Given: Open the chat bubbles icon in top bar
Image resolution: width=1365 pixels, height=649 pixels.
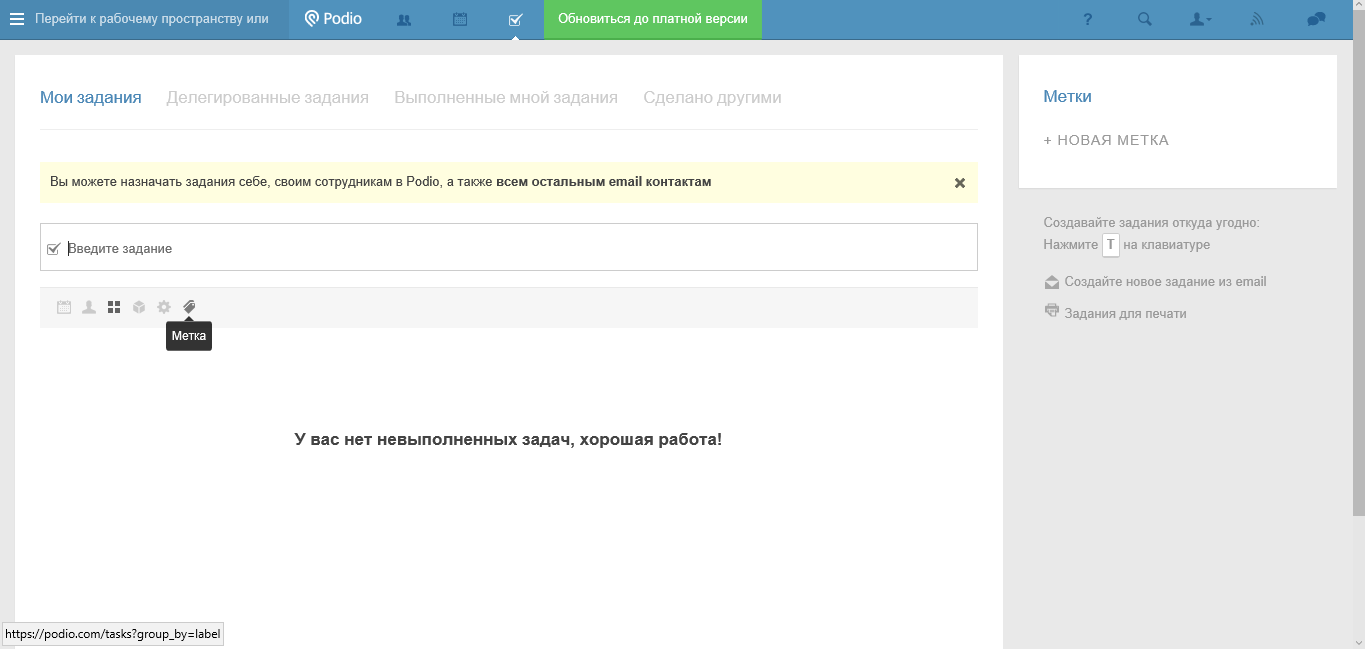Looking at the screenshot, I should coord(1314,18).
